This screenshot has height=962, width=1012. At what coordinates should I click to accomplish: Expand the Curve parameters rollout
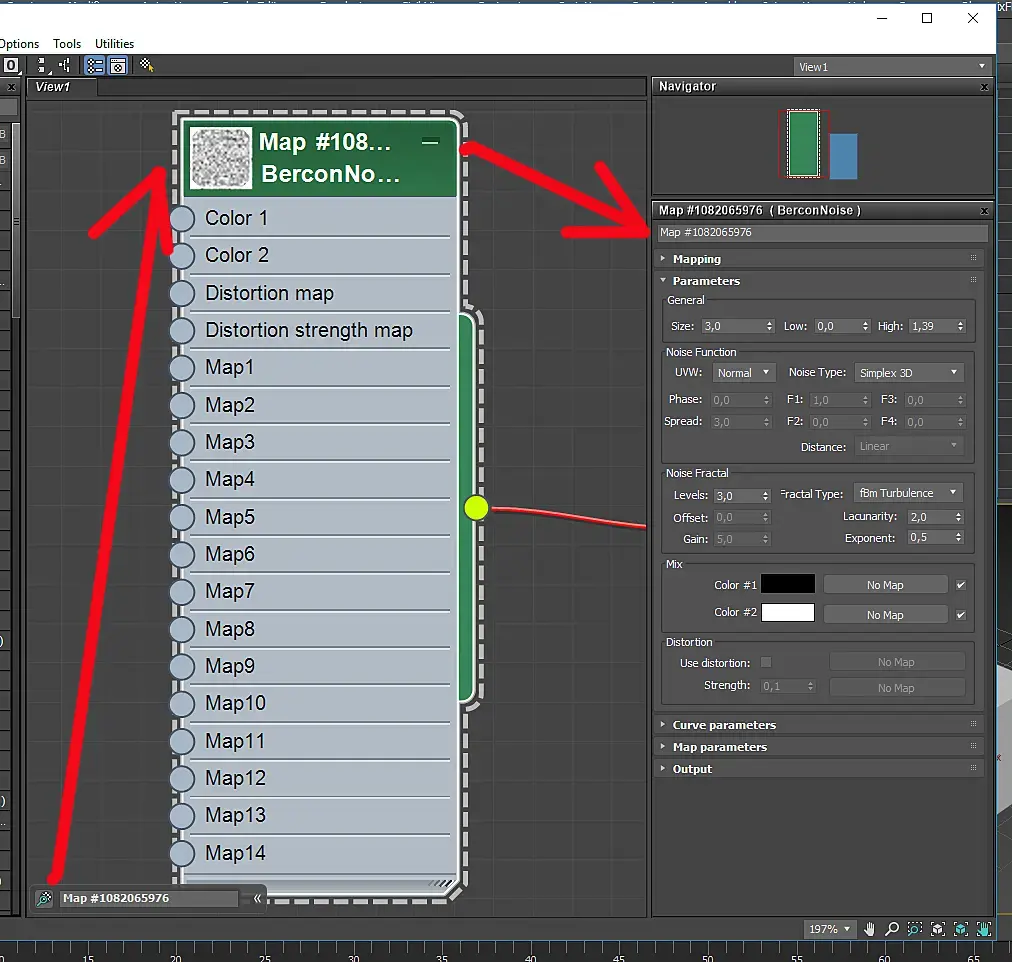tap(818, 725)
